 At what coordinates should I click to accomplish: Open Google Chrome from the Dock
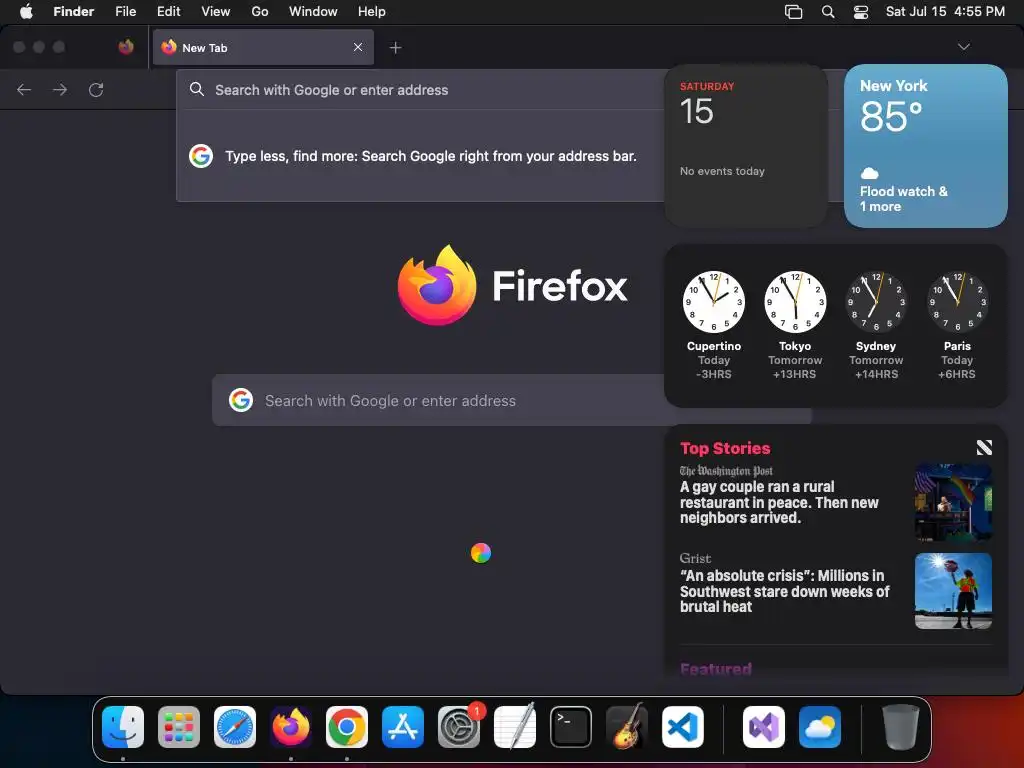point(347,727)
